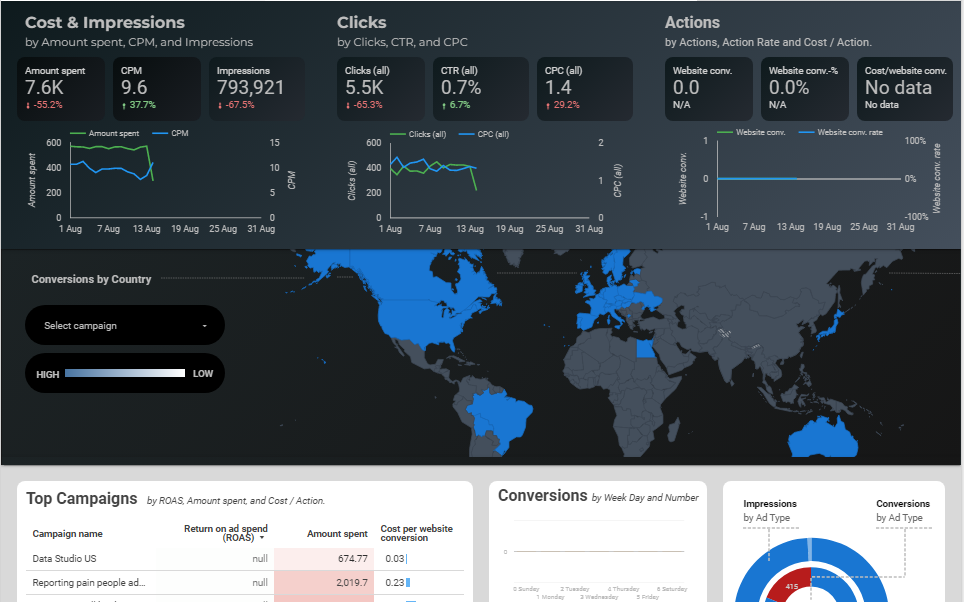Viewport: 964px width, 602px height.
Task: Toggle the blue CPM chart legend entry
Action: [x=170, y=133]
